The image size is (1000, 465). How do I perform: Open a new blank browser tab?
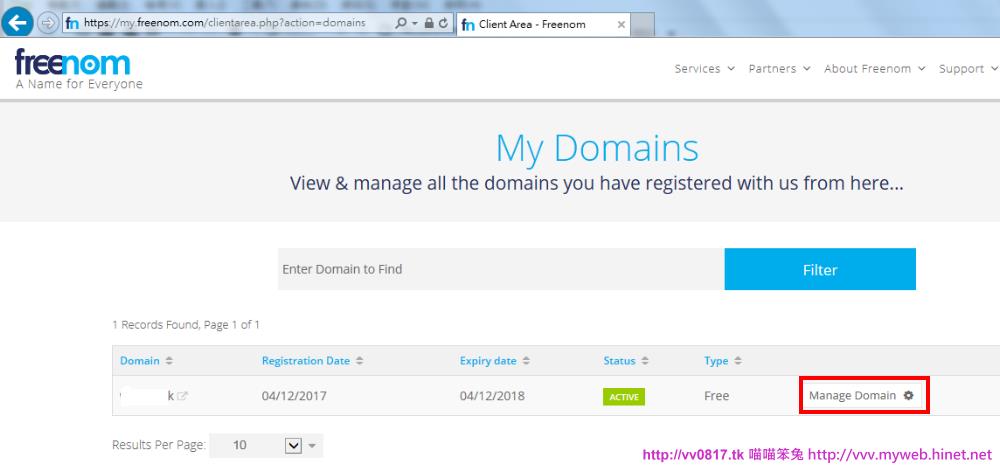tap(643, 25)
